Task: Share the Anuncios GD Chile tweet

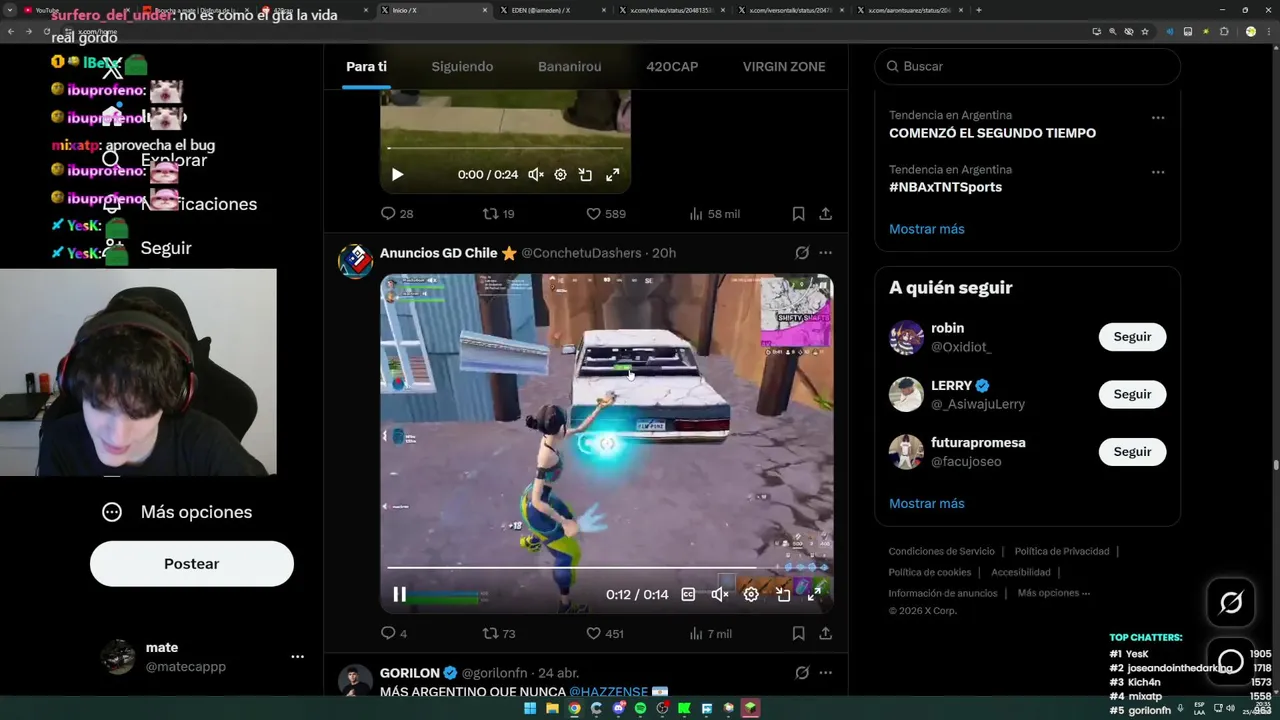Action: click(825, 633)
